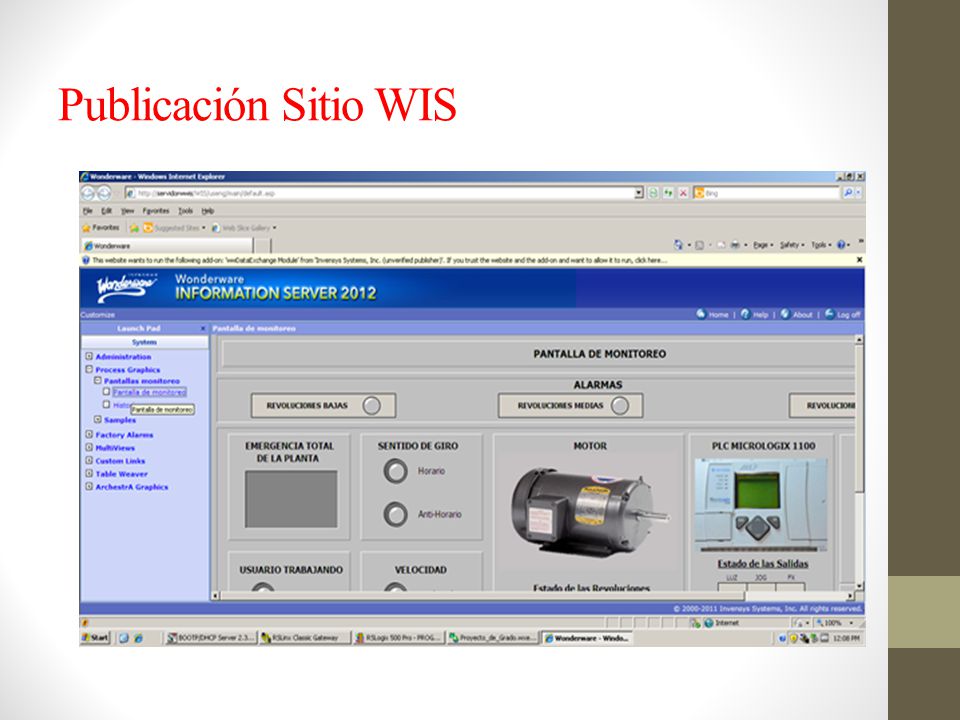Click the horizontal scrollbar of the monitoring view
This screenshot has width=960, height=720.
(531, 596)
